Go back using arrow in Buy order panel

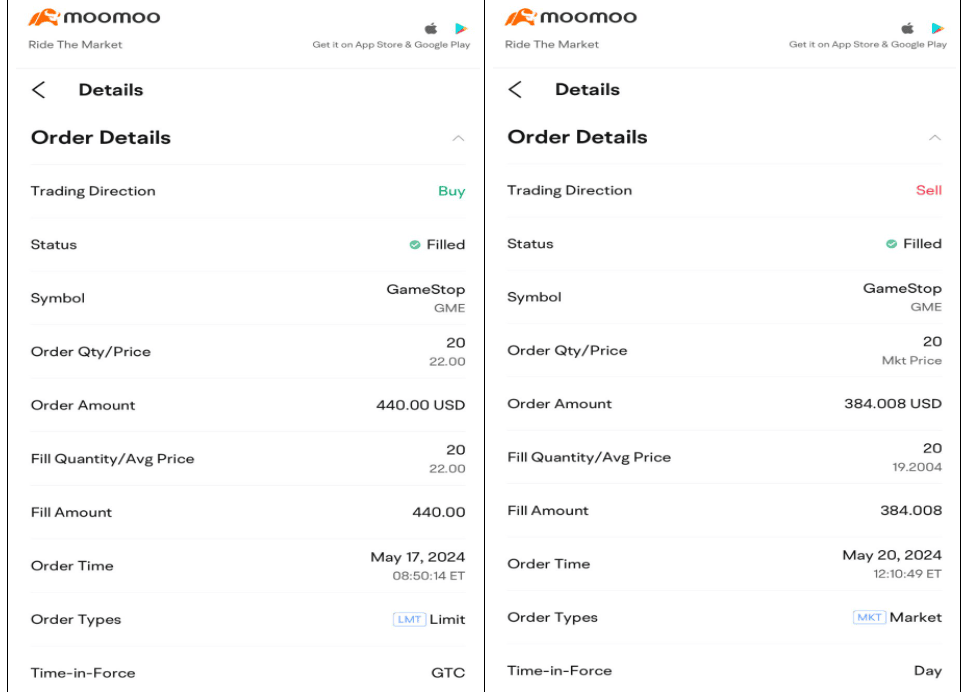point(39,90)
